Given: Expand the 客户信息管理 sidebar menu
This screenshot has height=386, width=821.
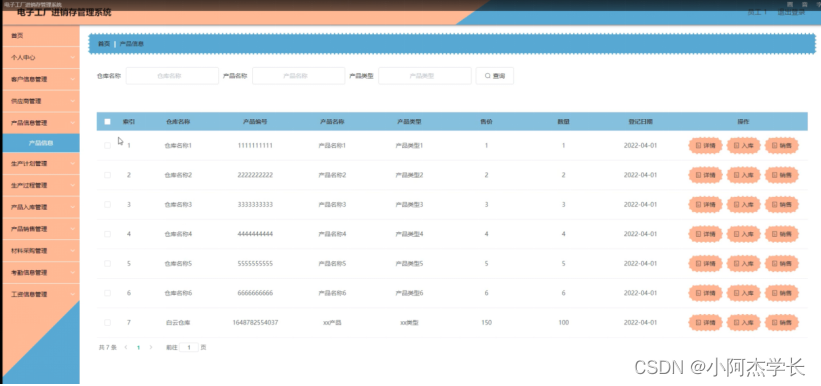Looking at the screenshot, I should [x=41, y=80].
